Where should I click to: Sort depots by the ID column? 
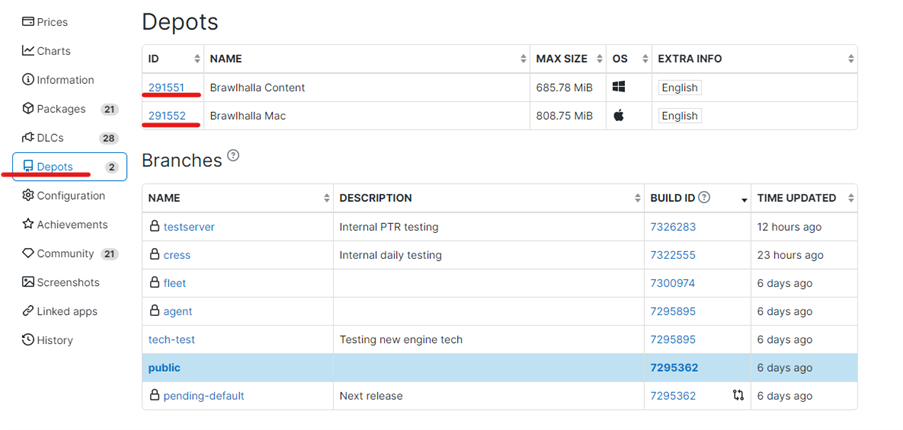click(174, 59)
